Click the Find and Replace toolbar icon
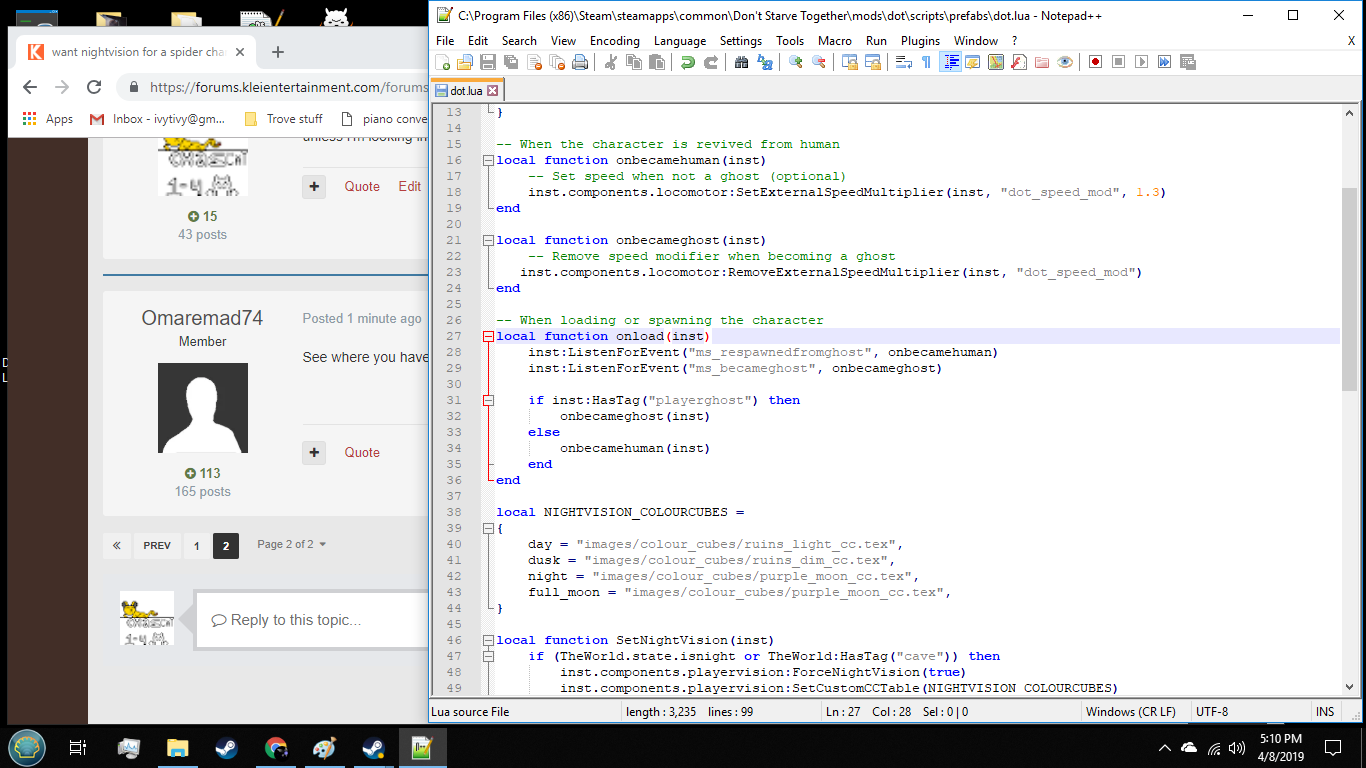The image size is (1366, 768). 765,62
